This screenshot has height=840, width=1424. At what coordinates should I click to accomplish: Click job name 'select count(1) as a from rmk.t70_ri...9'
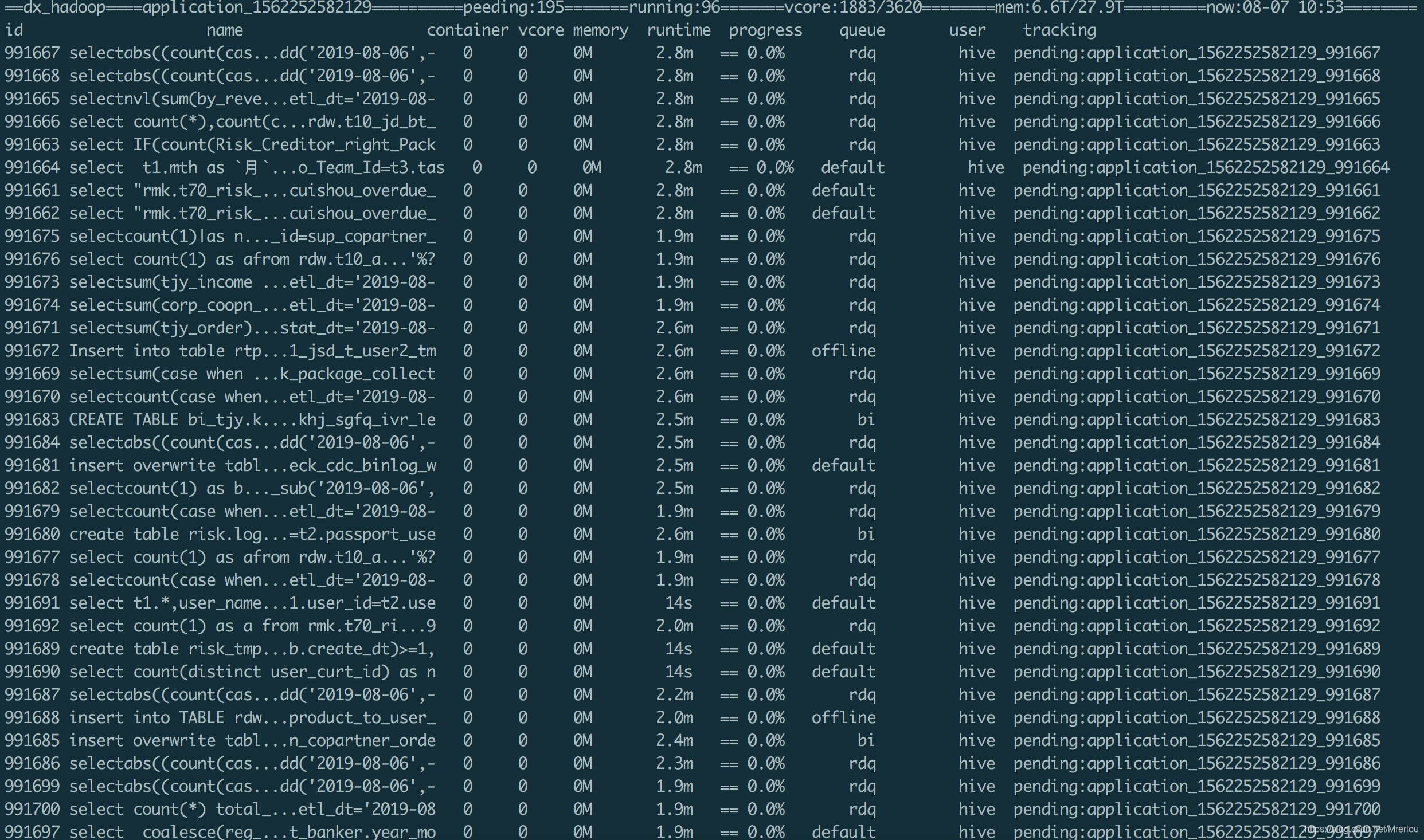[252, 626]
